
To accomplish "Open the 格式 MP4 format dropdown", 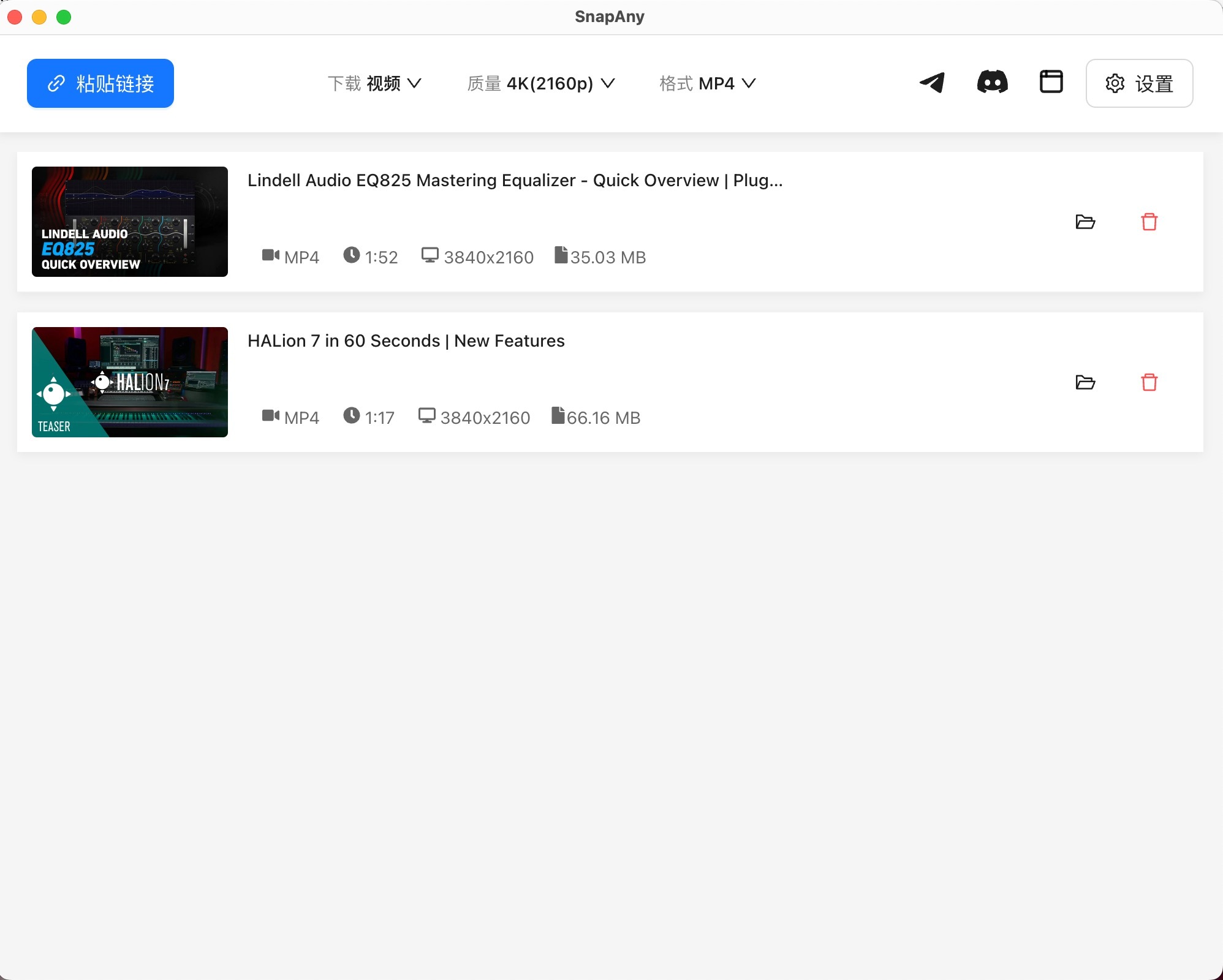I will coord(708,83).
